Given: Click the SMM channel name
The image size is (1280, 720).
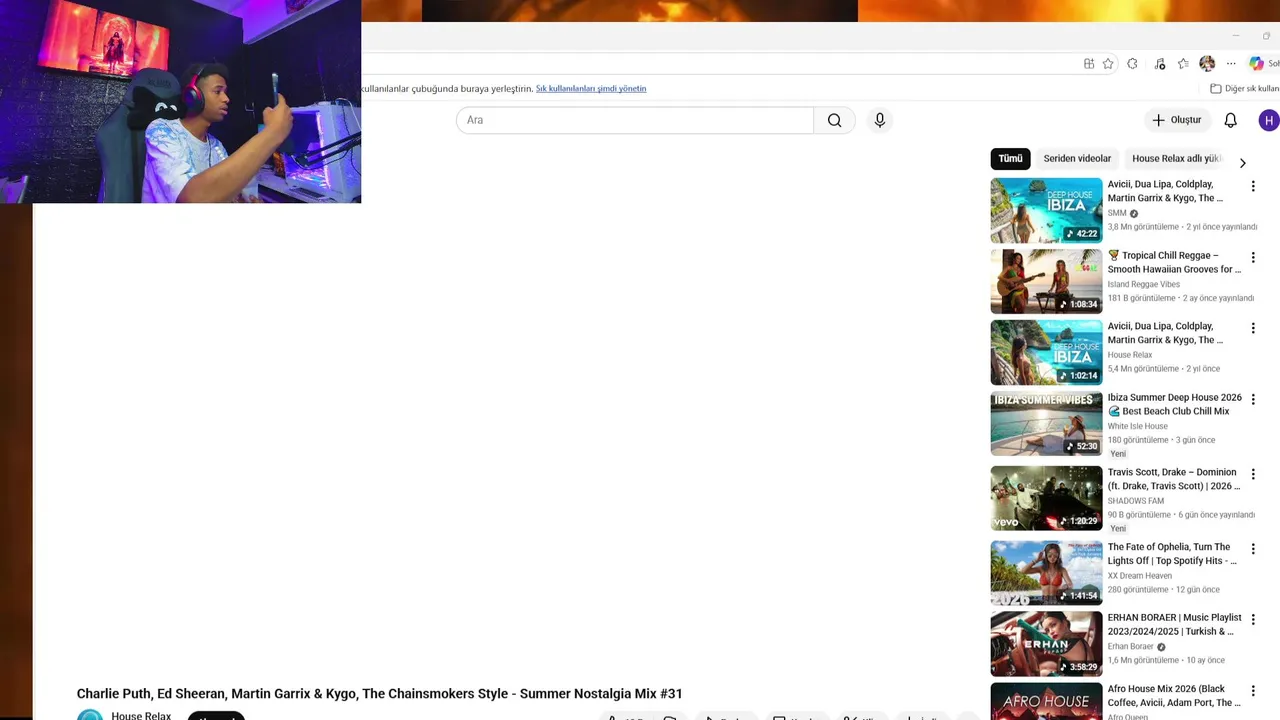Looking at the screenshot, I should 1117,213.
